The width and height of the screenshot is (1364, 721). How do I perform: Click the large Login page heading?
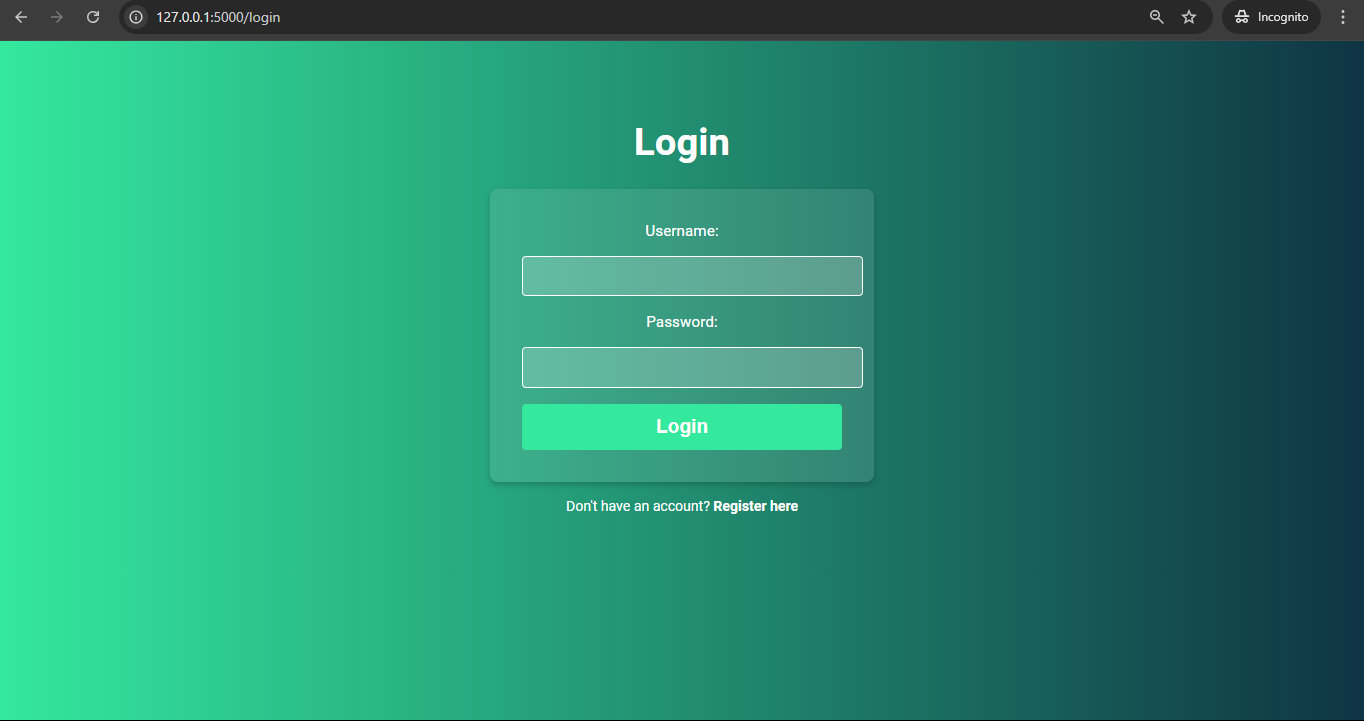pos(682,142)
